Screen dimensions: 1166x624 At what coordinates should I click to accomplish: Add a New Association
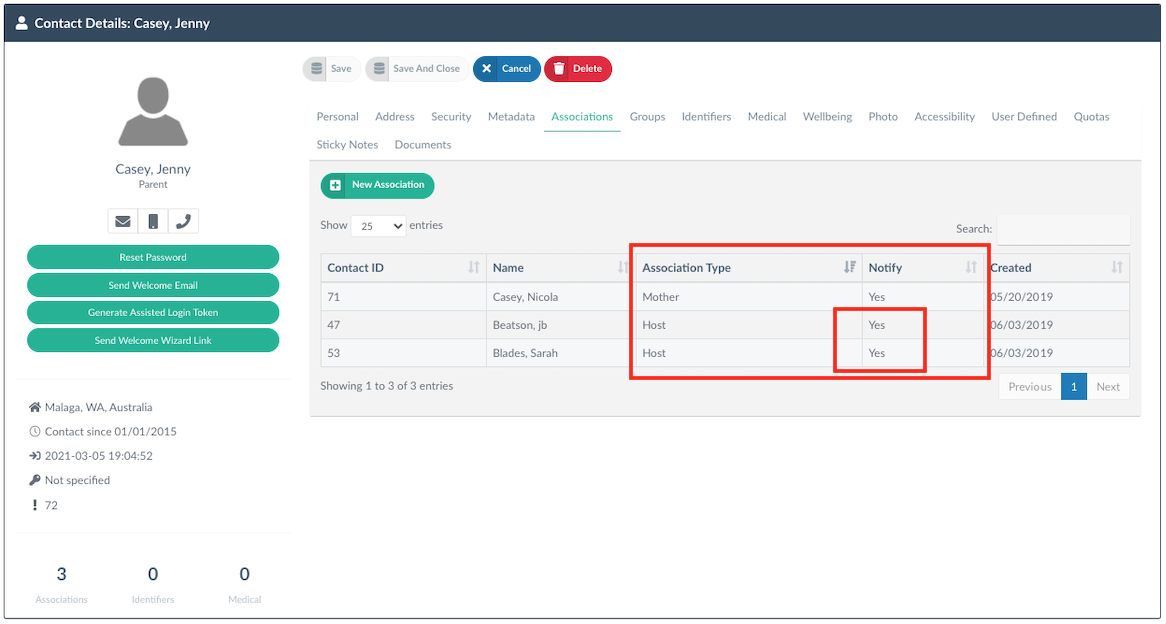click(377, 185)
